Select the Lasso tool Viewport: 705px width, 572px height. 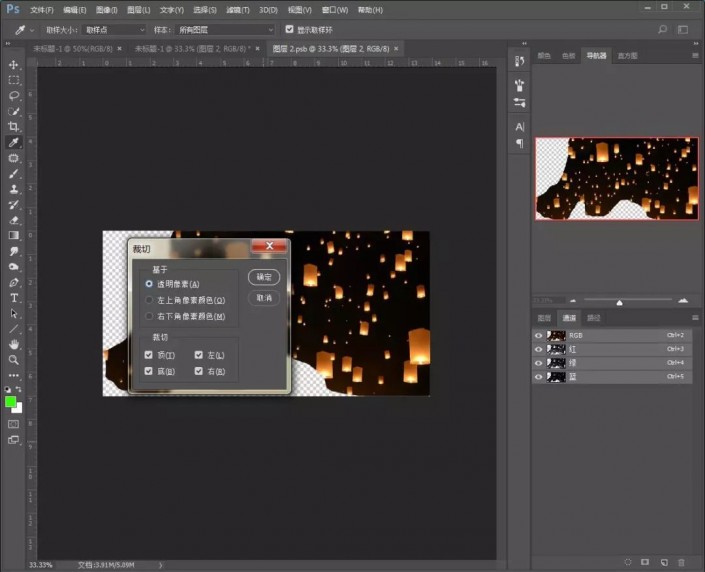[13, 96]
